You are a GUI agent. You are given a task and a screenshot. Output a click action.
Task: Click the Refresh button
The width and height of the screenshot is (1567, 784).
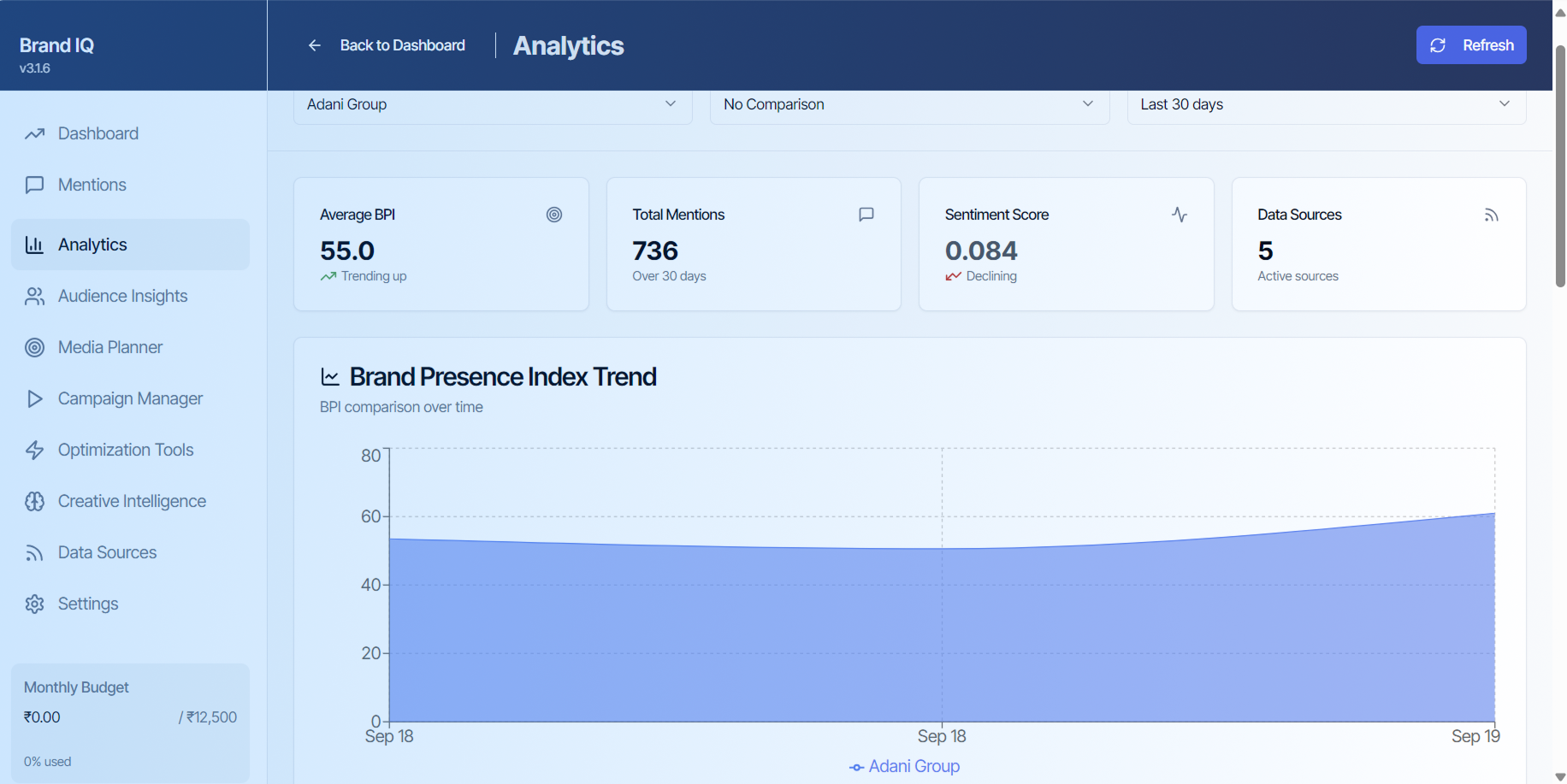tap(1470, 44)
